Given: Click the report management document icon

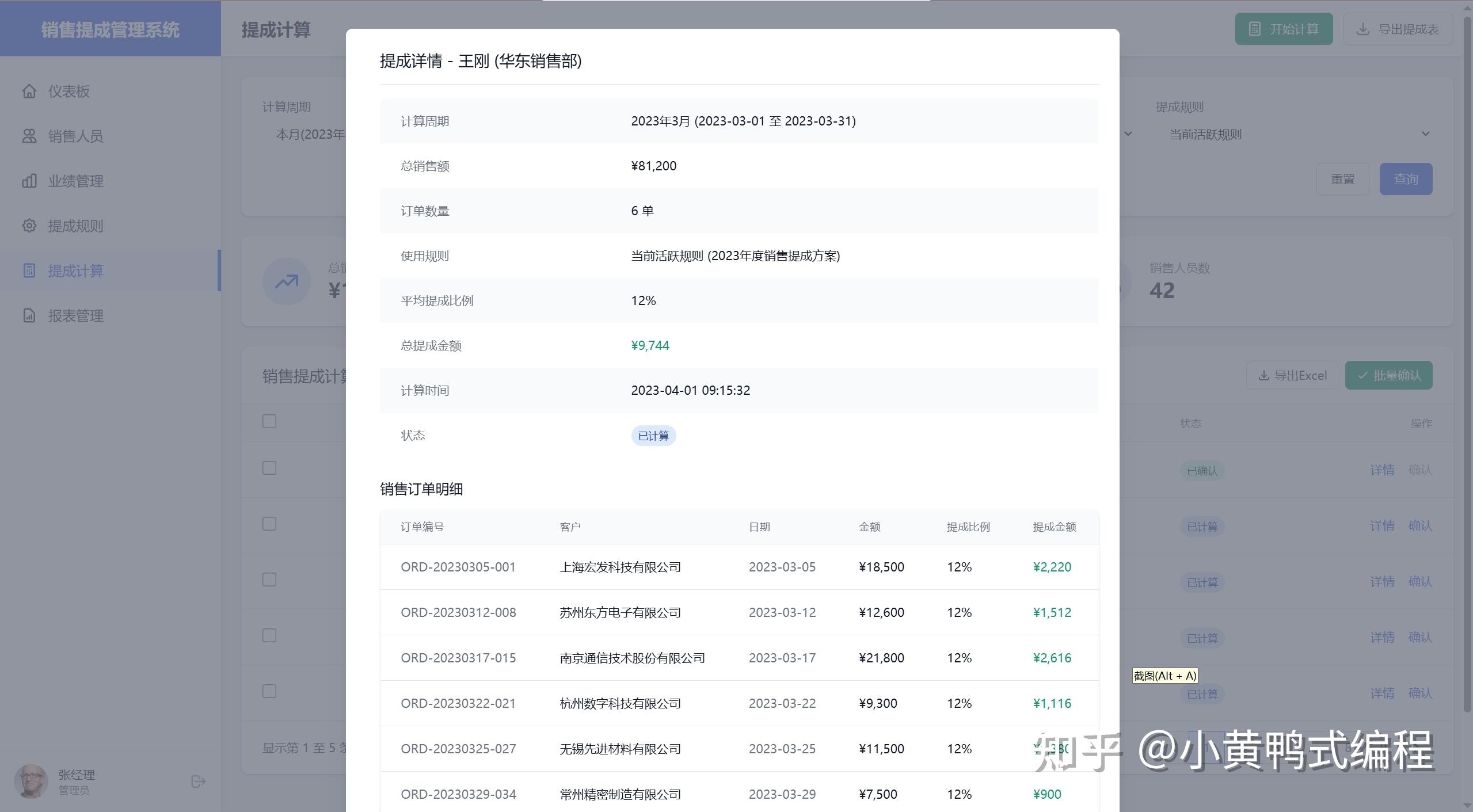Looking at the screenshot, I should click(29, 315).
